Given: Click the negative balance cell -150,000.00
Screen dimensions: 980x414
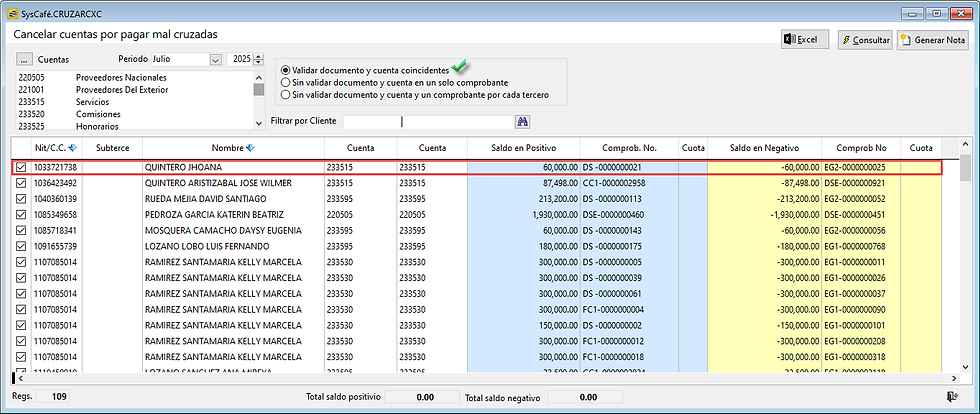Looking at the screenshot, I should pyautogui.click(x=764, y=325).
